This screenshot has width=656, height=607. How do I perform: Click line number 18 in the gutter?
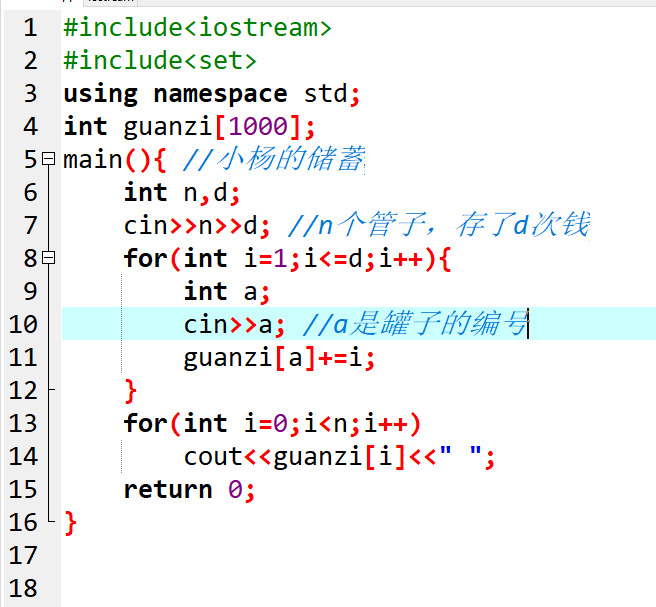23,588
